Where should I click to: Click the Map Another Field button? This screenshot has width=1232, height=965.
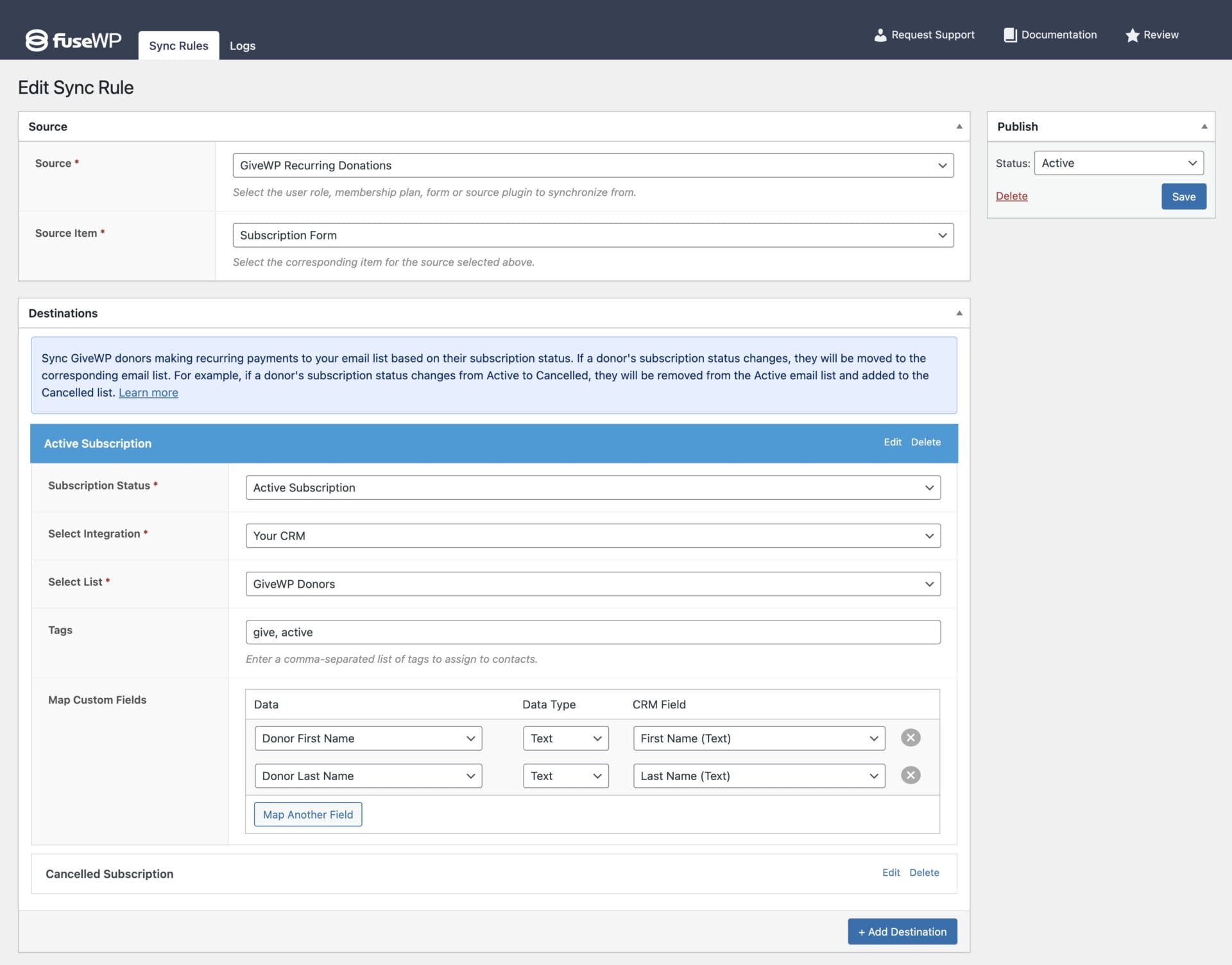[307, 814]
